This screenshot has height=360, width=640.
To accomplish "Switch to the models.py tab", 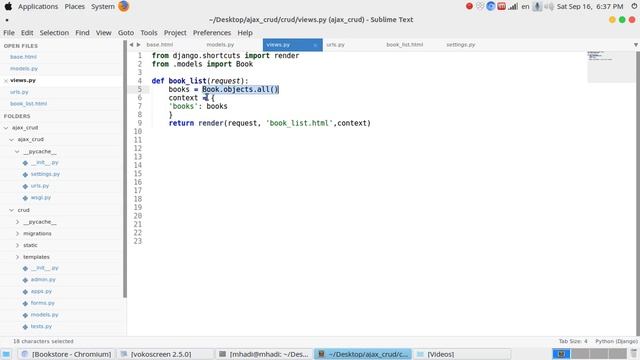I will 220,44.
